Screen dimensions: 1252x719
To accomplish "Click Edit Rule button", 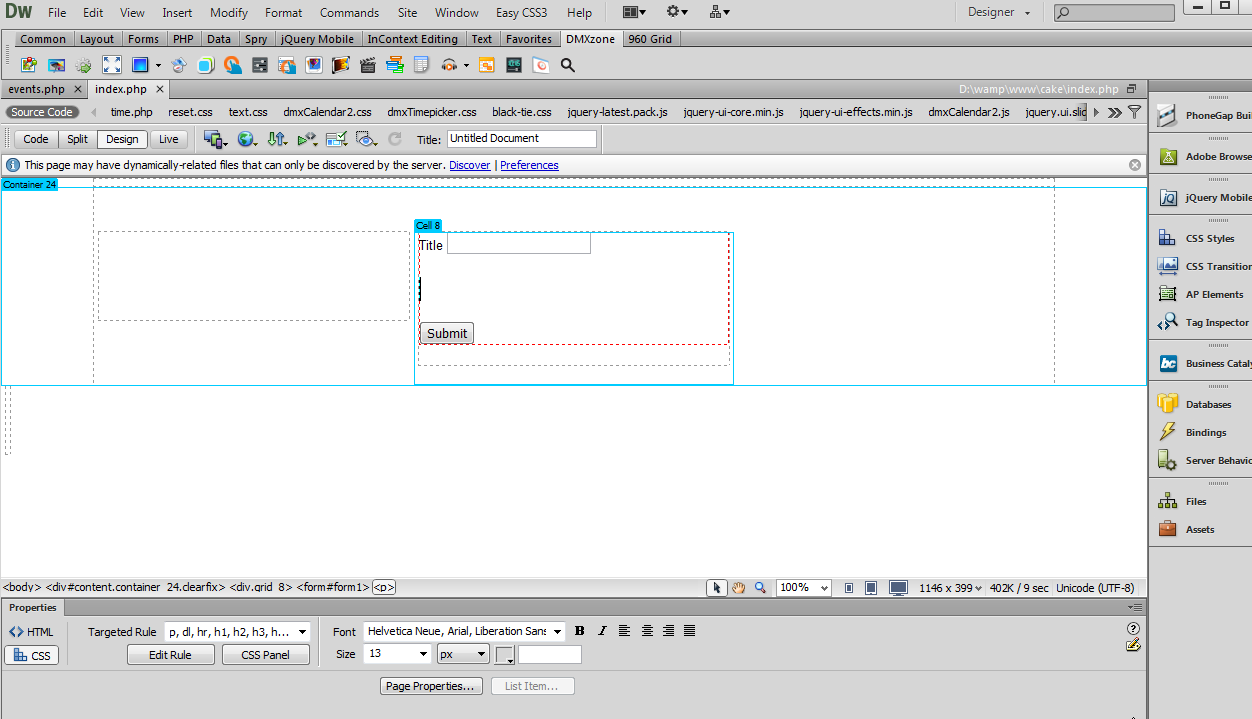I will [x=171, y=655].
